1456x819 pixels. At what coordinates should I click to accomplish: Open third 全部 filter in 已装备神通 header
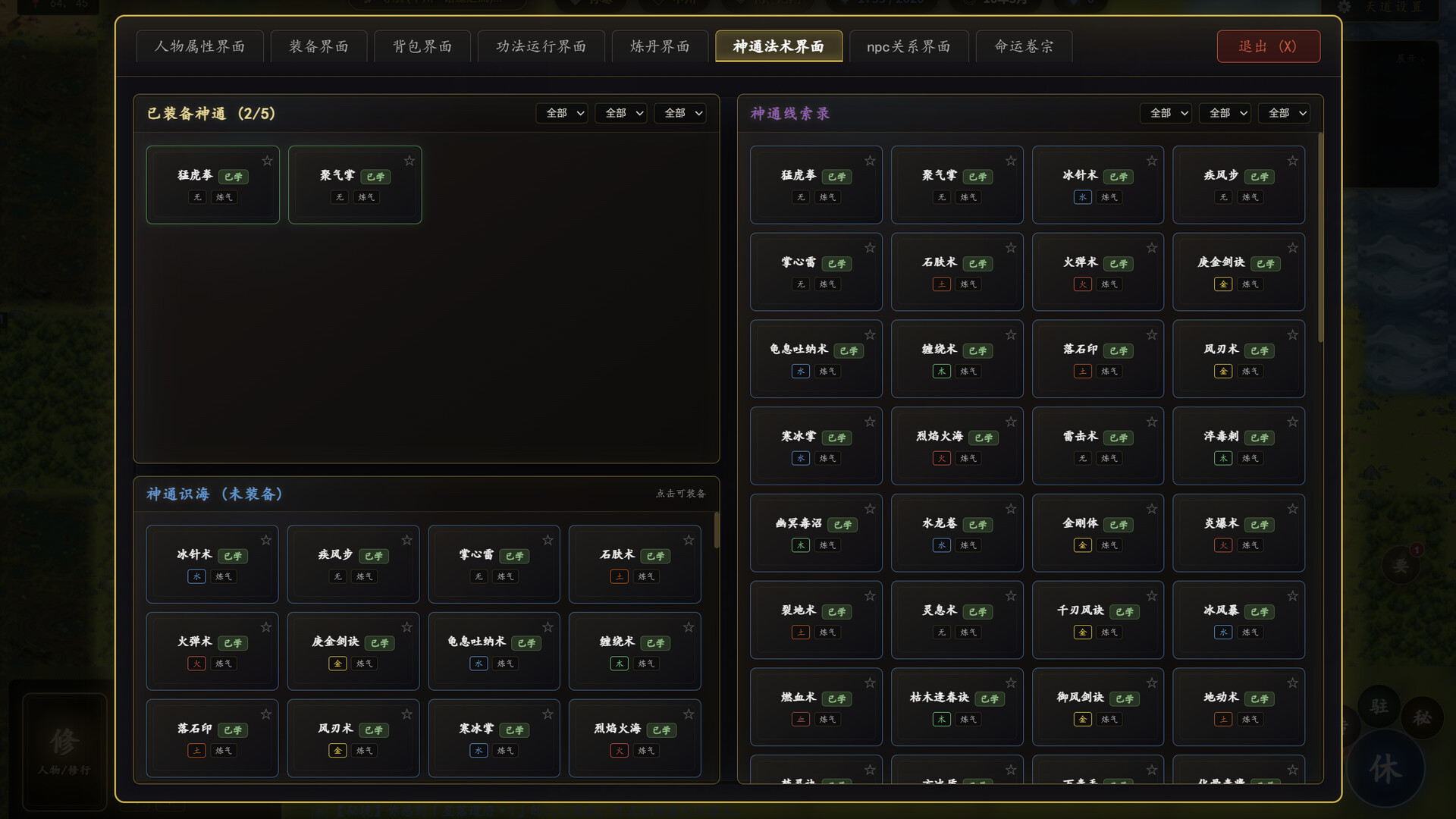pos(680,113)
